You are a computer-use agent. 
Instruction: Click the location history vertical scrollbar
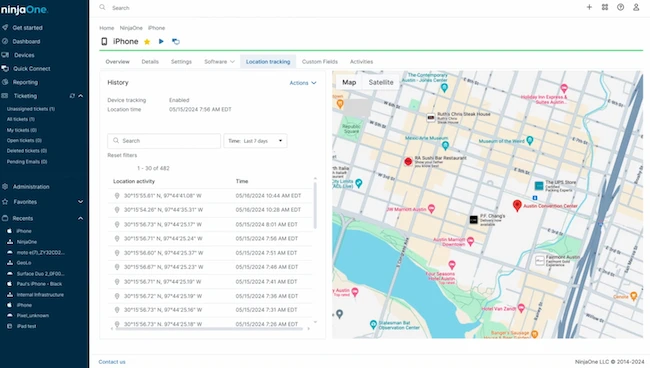click(315, 206)
